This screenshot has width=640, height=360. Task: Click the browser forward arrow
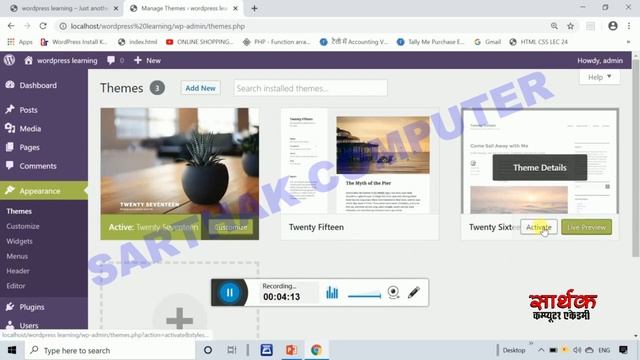tap(27, 26)
